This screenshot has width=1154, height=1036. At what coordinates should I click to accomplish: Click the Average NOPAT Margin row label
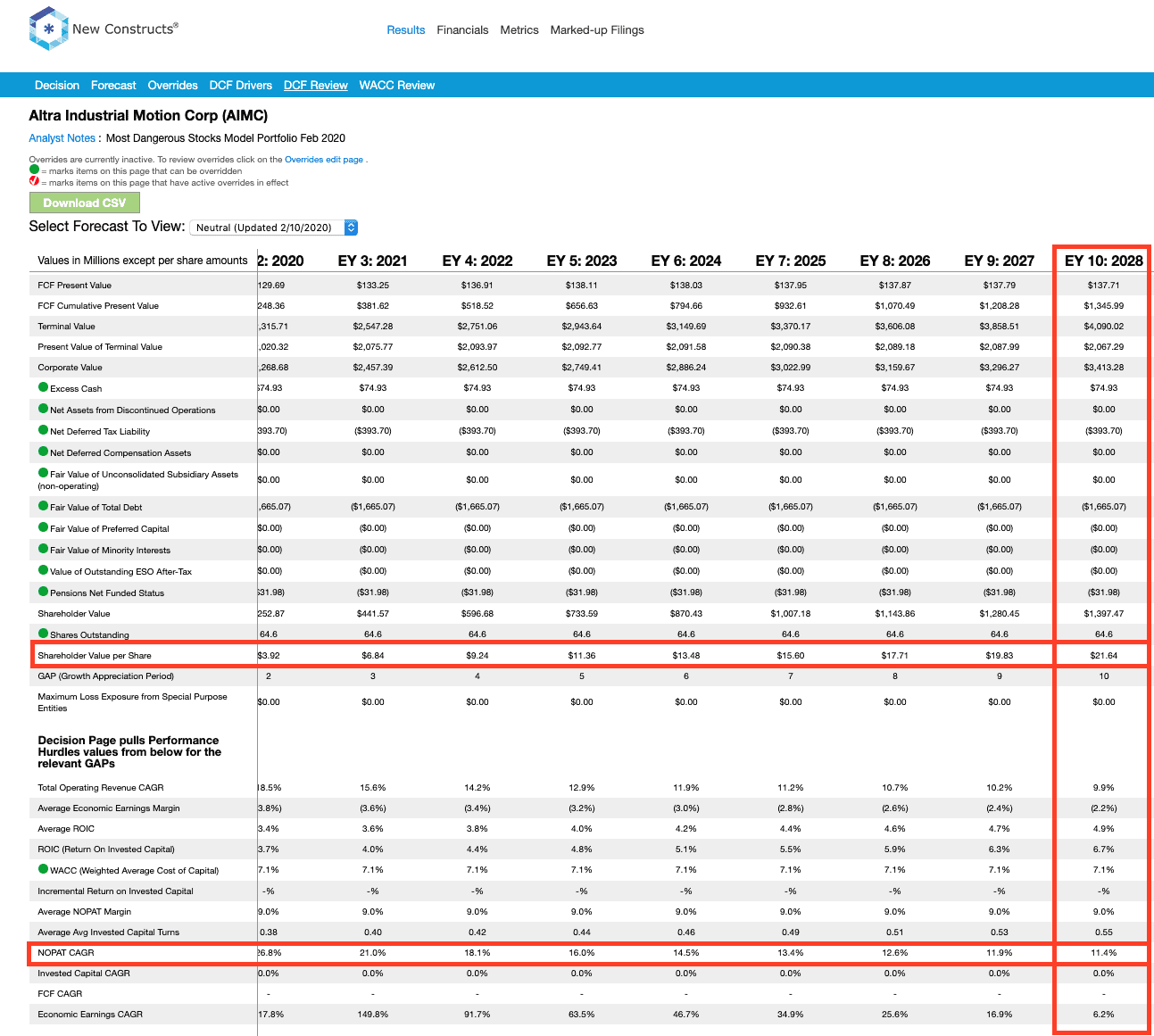tap(85, 912)
